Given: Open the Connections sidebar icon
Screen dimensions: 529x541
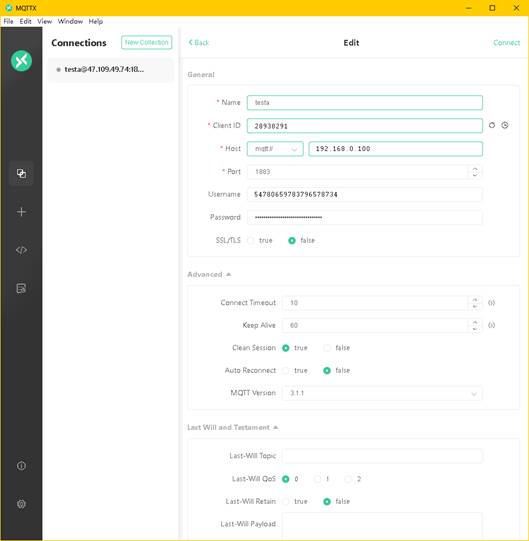Looking at the screenshot, I should click(21, 173).
